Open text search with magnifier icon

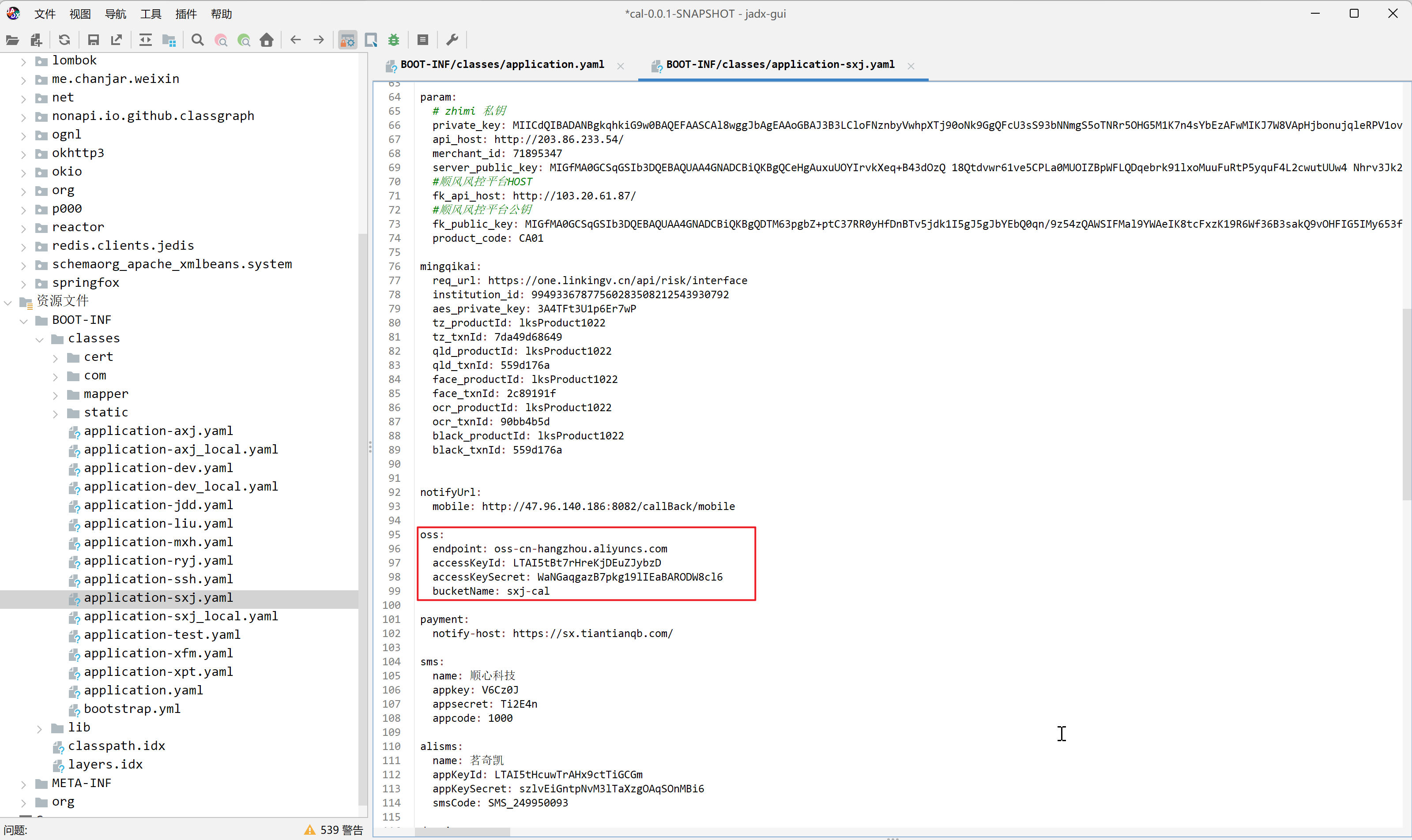pyautogui.click(x=197, y=40)
